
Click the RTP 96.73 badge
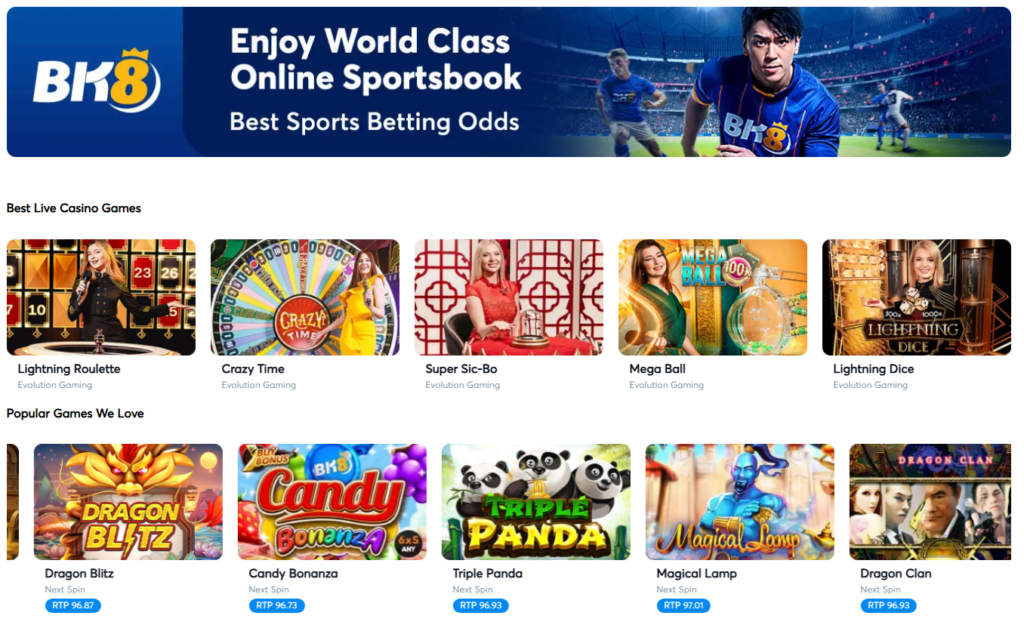pyautogui.click(x=276, y=605)
